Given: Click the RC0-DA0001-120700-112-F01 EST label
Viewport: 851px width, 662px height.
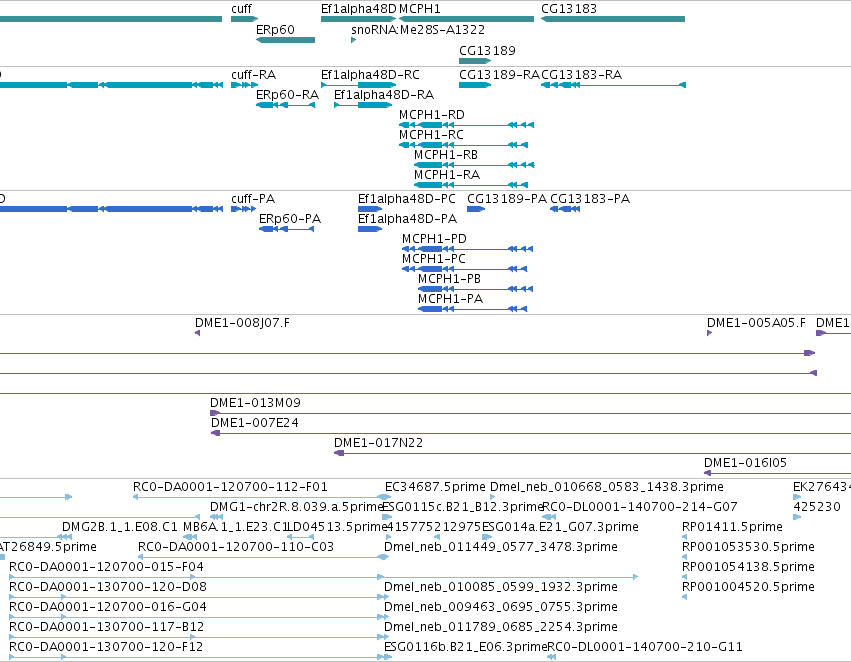Looking at the screenshot, I should (230, 487).
